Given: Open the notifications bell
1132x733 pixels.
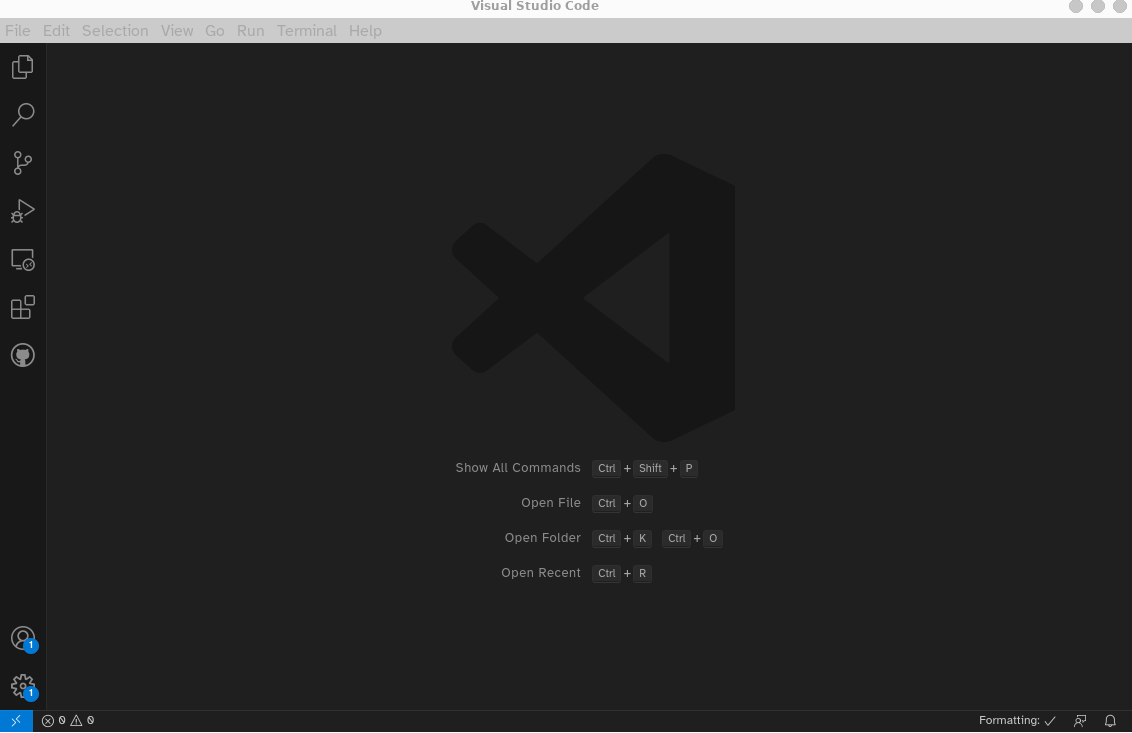Looking at the screenshot, I should click(x=1110, y=721).
